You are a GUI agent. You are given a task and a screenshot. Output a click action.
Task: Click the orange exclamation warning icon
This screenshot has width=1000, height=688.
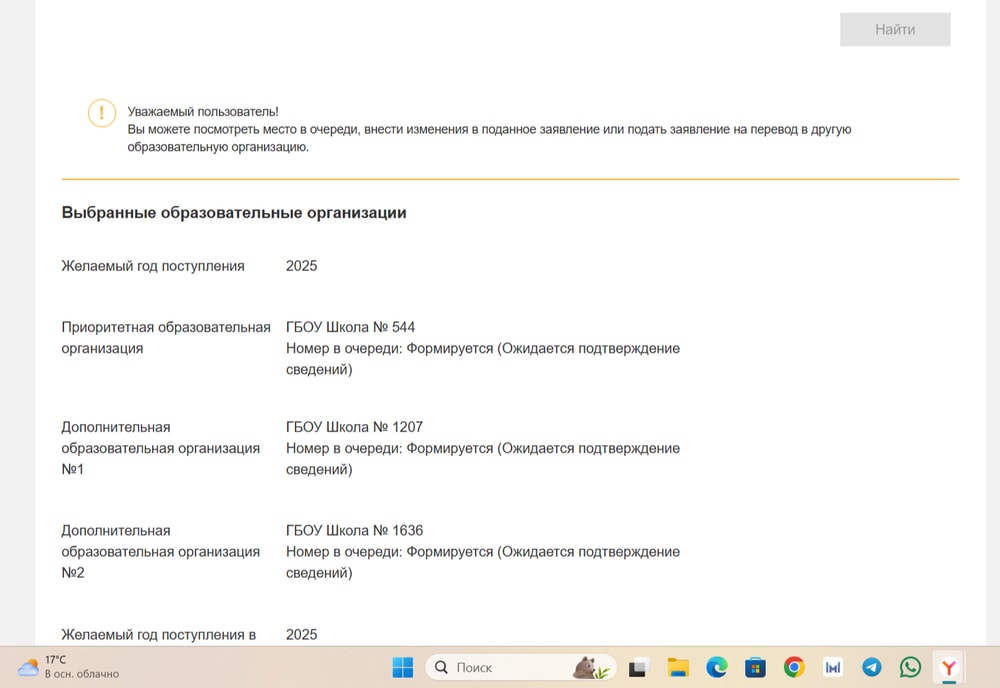101,113
